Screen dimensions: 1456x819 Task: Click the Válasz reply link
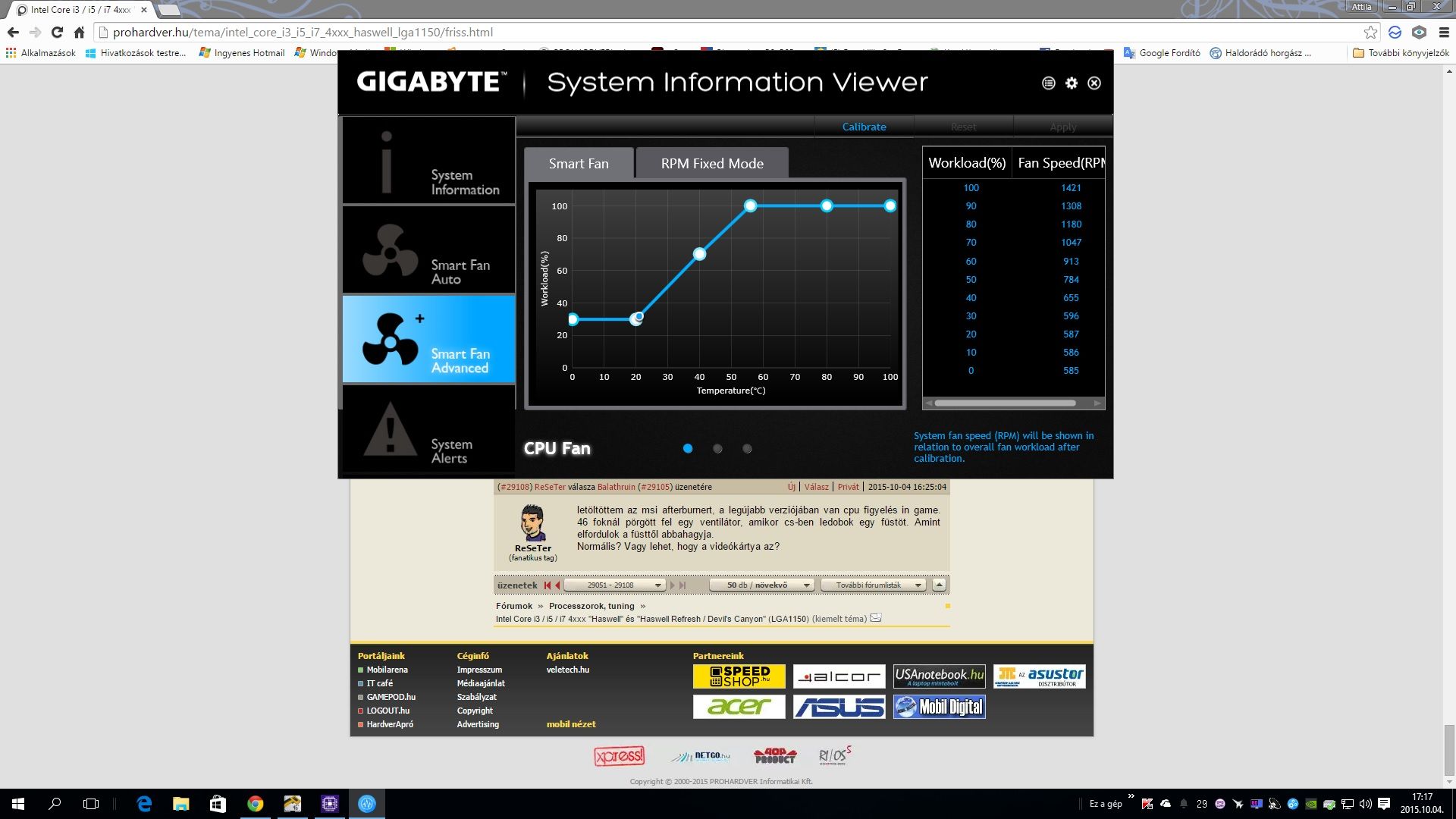[816, 487]
